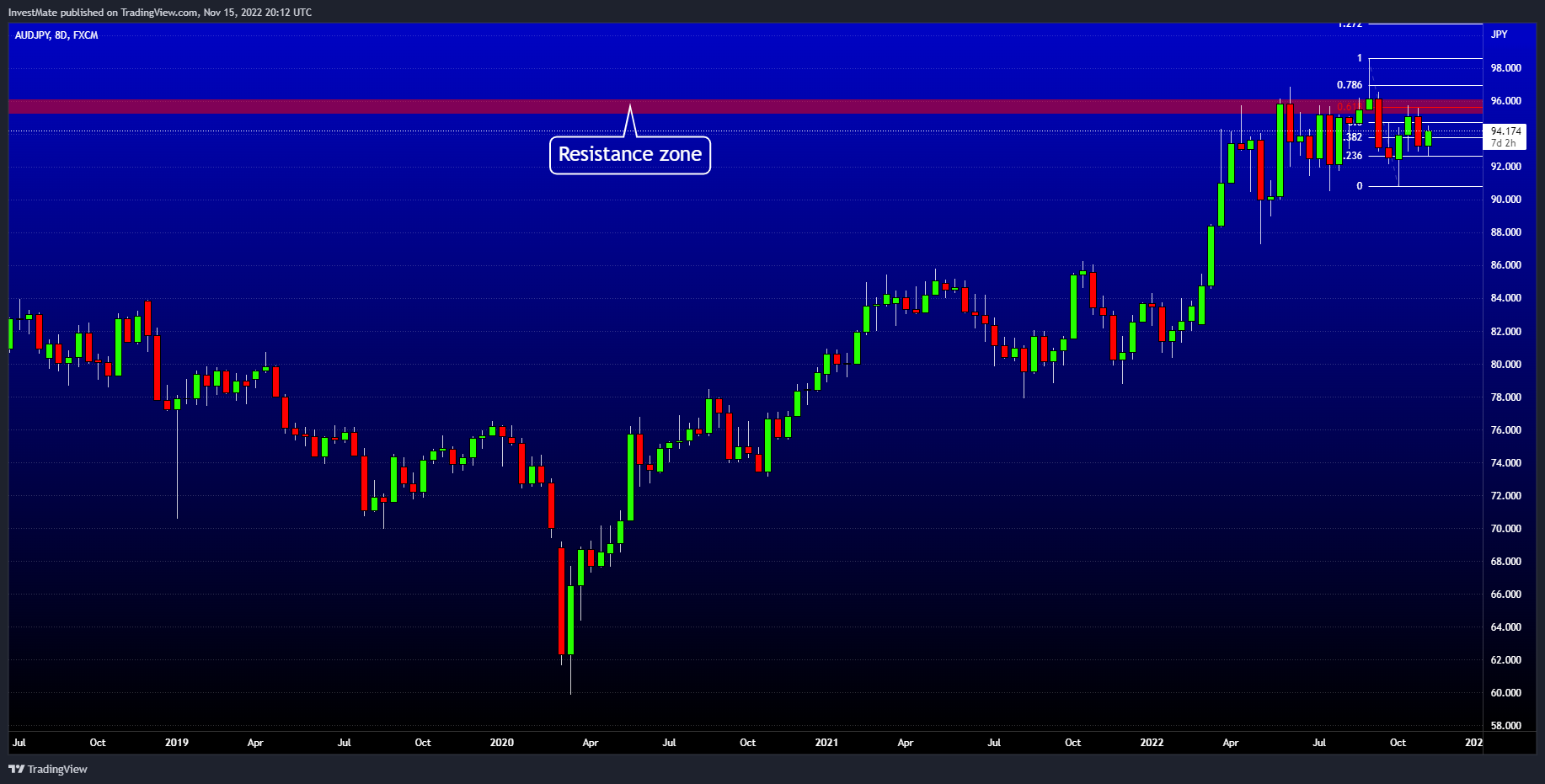Select the 94.174 current price tag

(1506, 131)
